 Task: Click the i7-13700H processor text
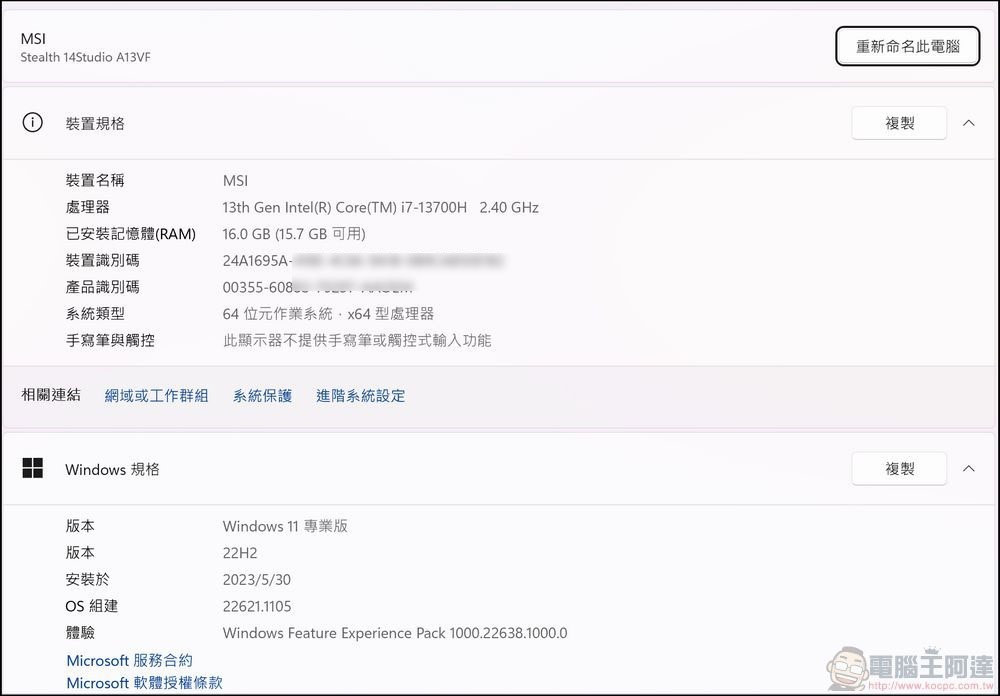(x=380, y=207)
